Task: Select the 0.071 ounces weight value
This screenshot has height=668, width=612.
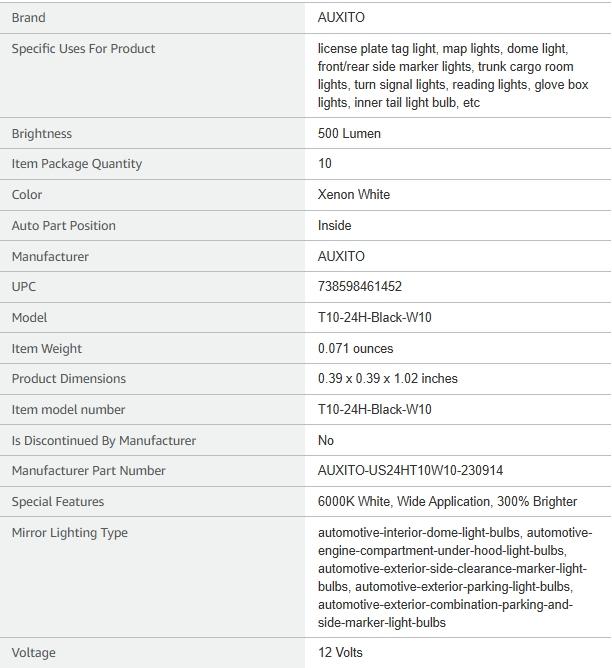Action: (x=356, y=348)
